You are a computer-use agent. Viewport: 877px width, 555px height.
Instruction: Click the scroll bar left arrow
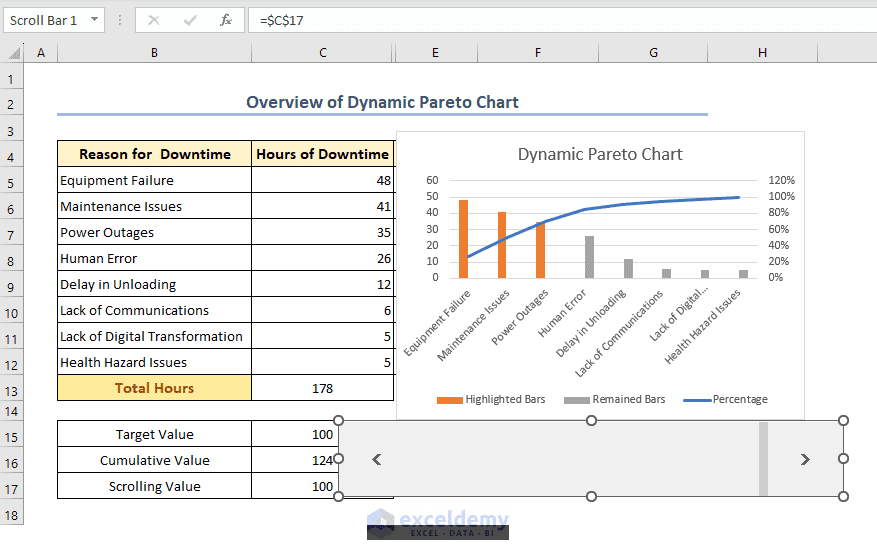click(377, 459)
